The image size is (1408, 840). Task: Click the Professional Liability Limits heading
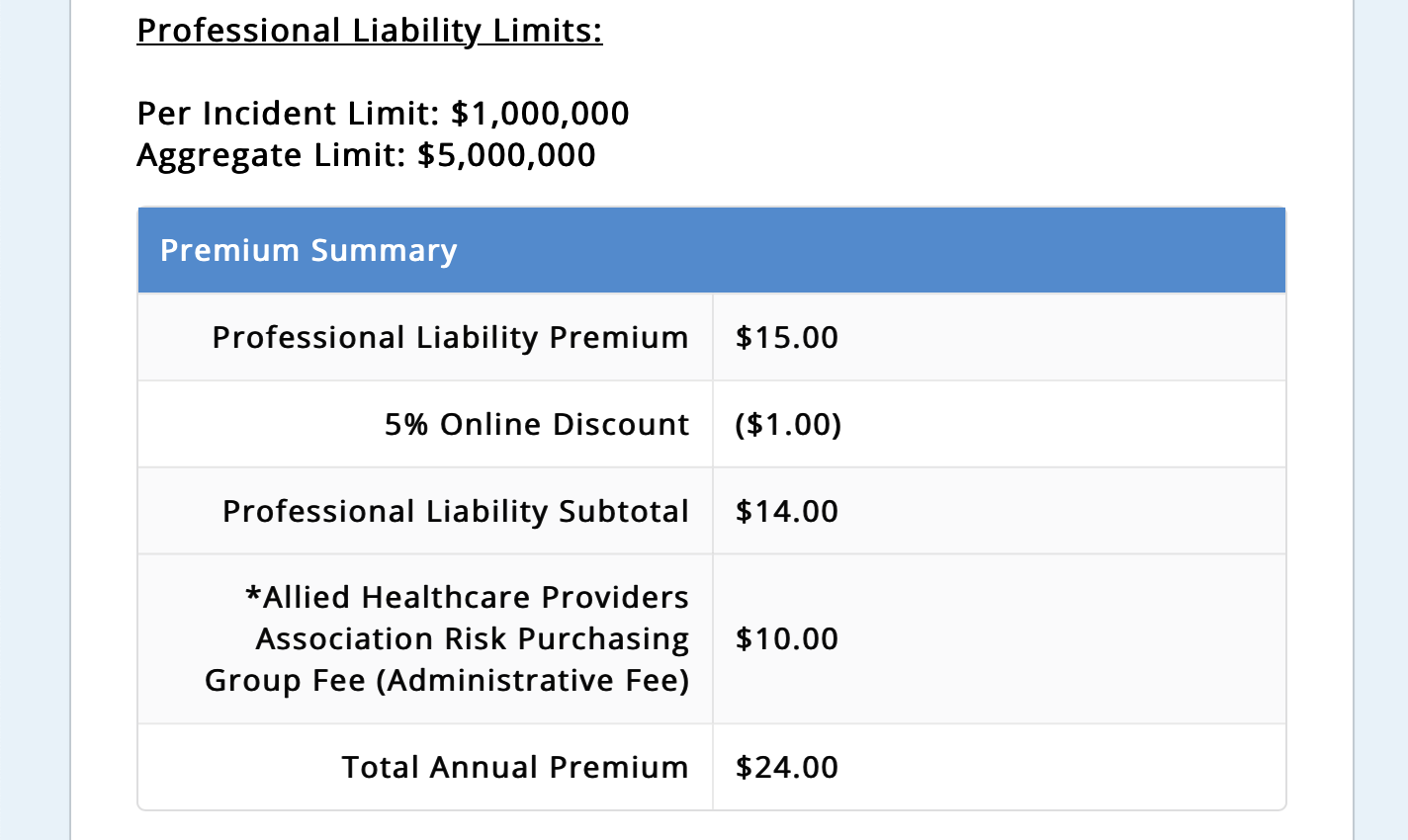[369, 31]
